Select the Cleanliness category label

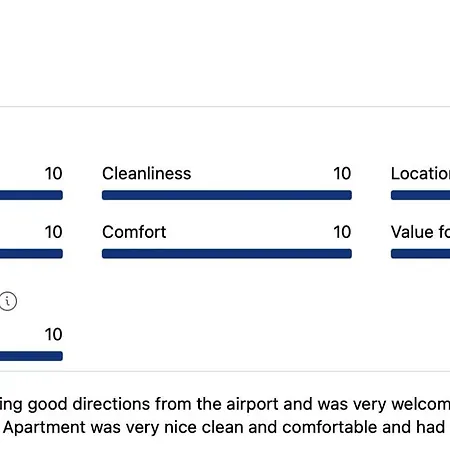tap(147, 173)
